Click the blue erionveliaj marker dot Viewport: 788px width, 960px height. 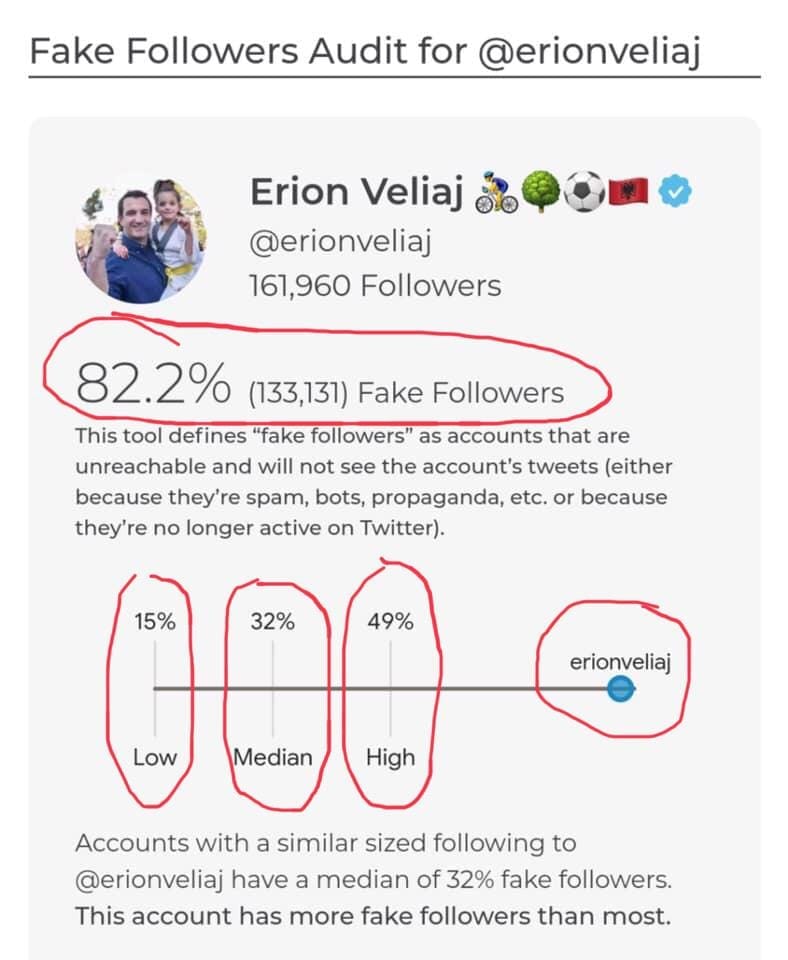621,689
